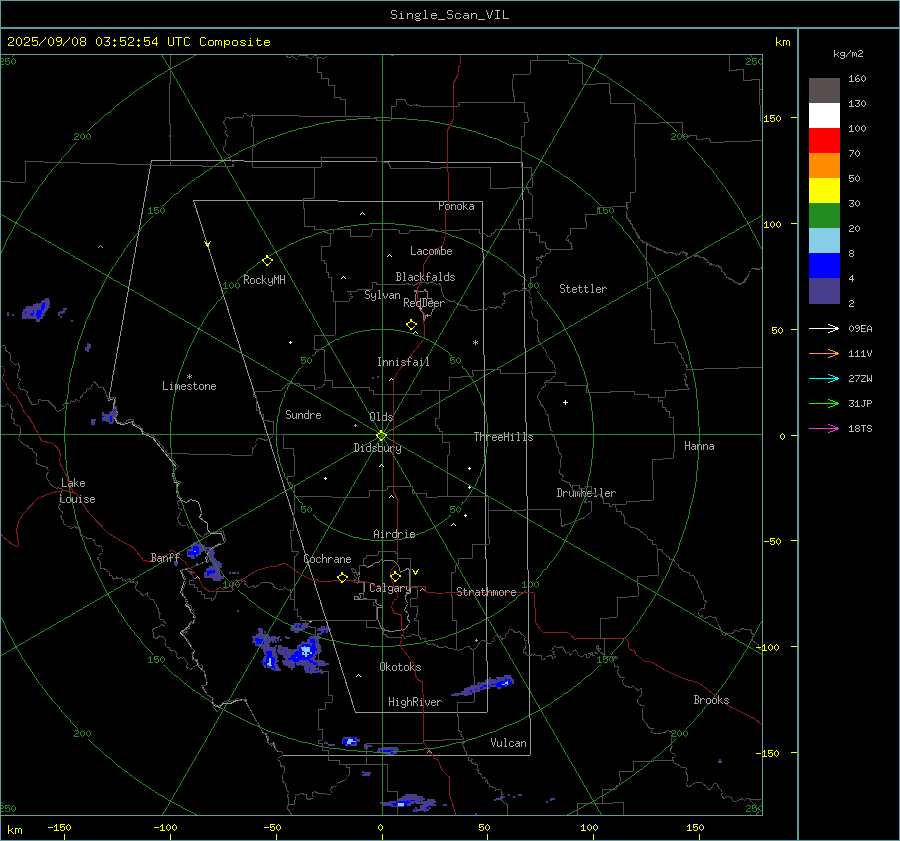Click the Drumheller city label
The height and width of the screenshot is (841, 900).
(x=586, y=493)
